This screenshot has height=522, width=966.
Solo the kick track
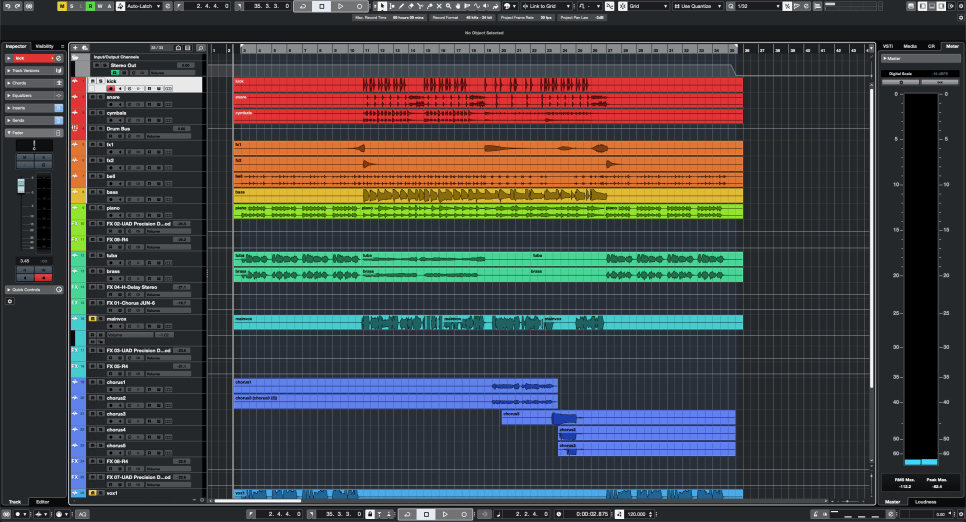100,81
